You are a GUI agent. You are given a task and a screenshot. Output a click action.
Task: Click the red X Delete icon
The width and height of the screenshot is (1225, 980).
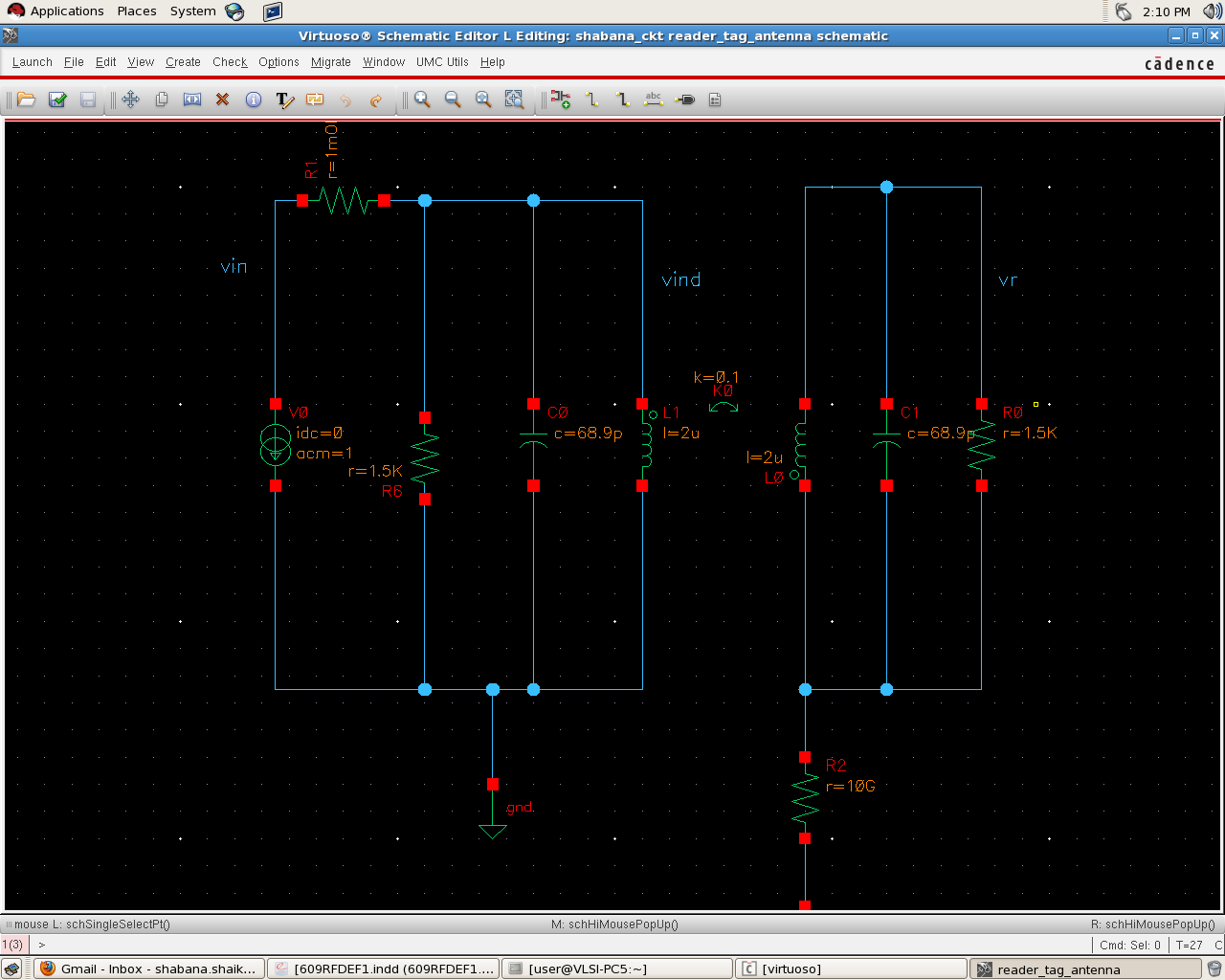point(223,100)
